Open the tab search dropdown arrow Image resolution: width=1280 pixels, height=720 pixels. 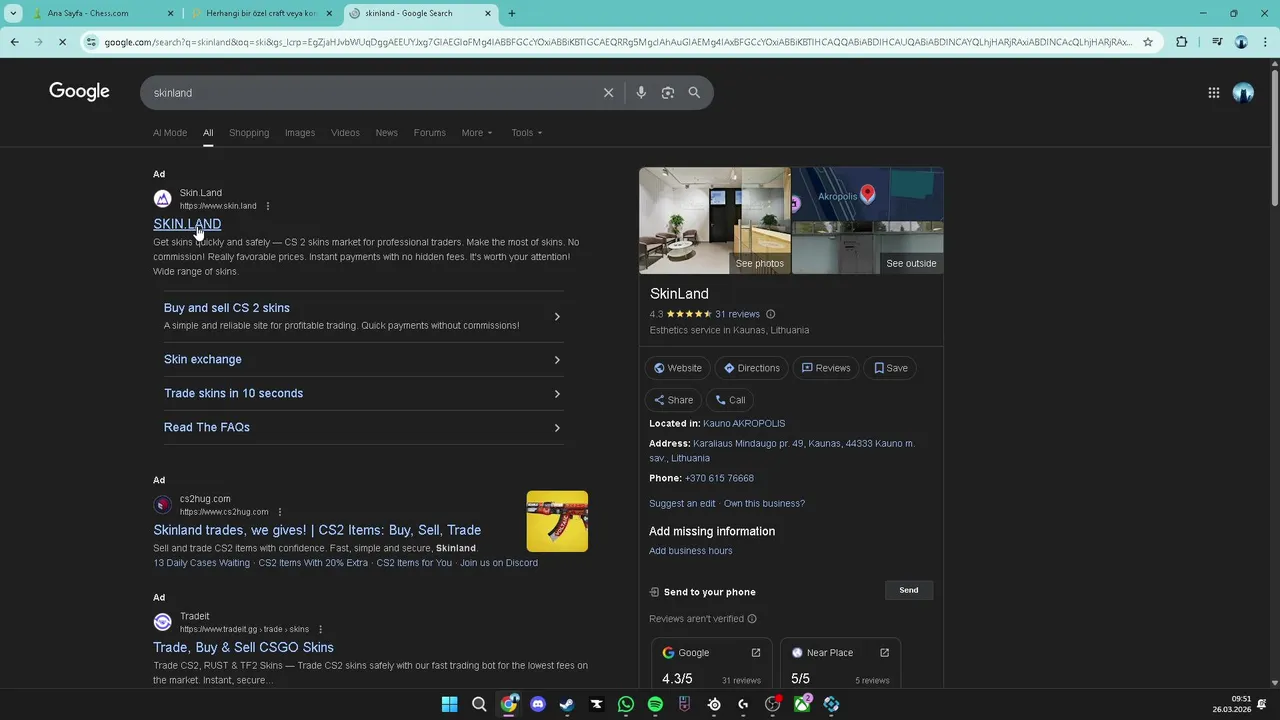[13, 13]
